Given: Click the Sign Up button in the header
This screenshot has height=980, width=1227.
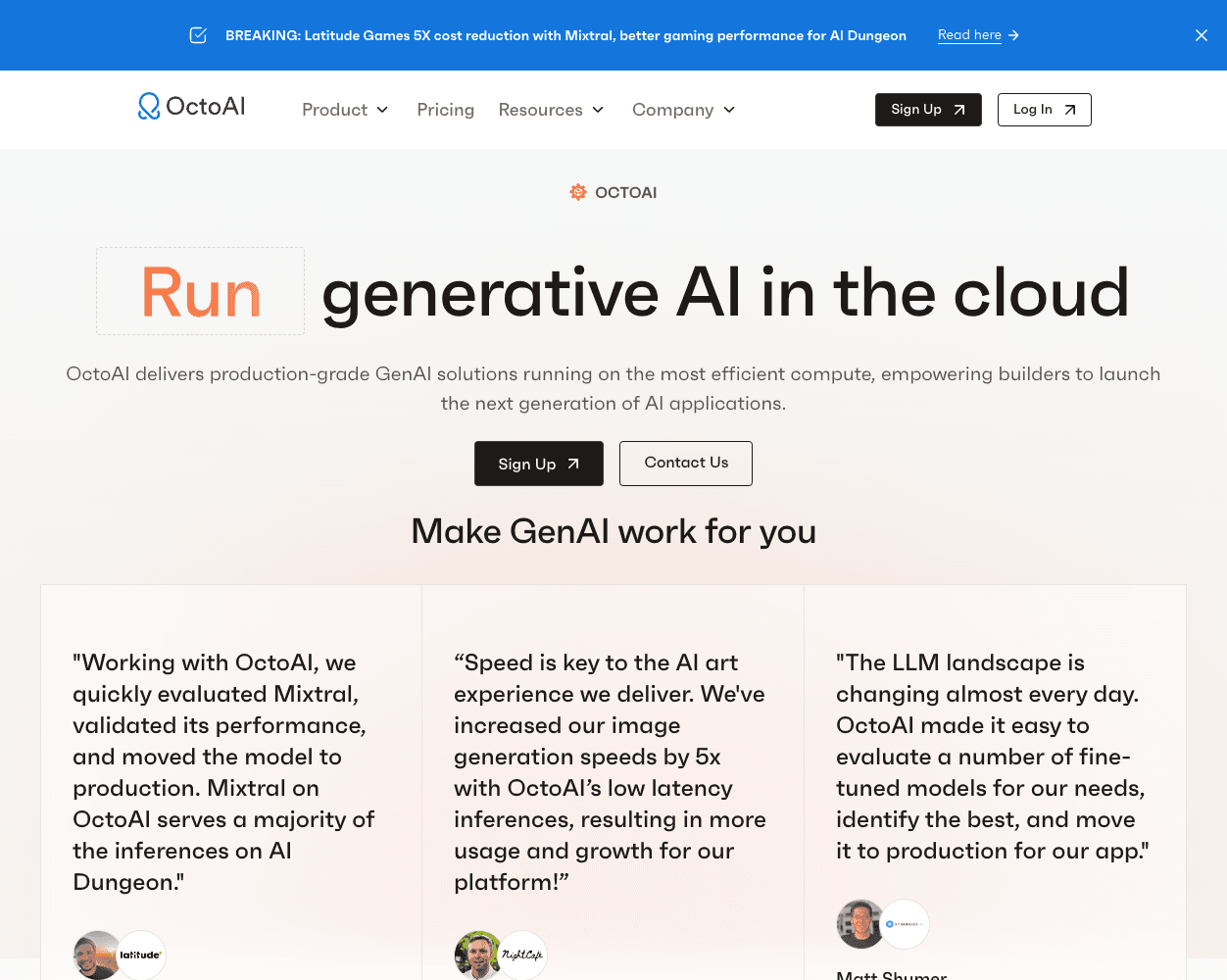Looking at the screenshot, I should [928, 110].
